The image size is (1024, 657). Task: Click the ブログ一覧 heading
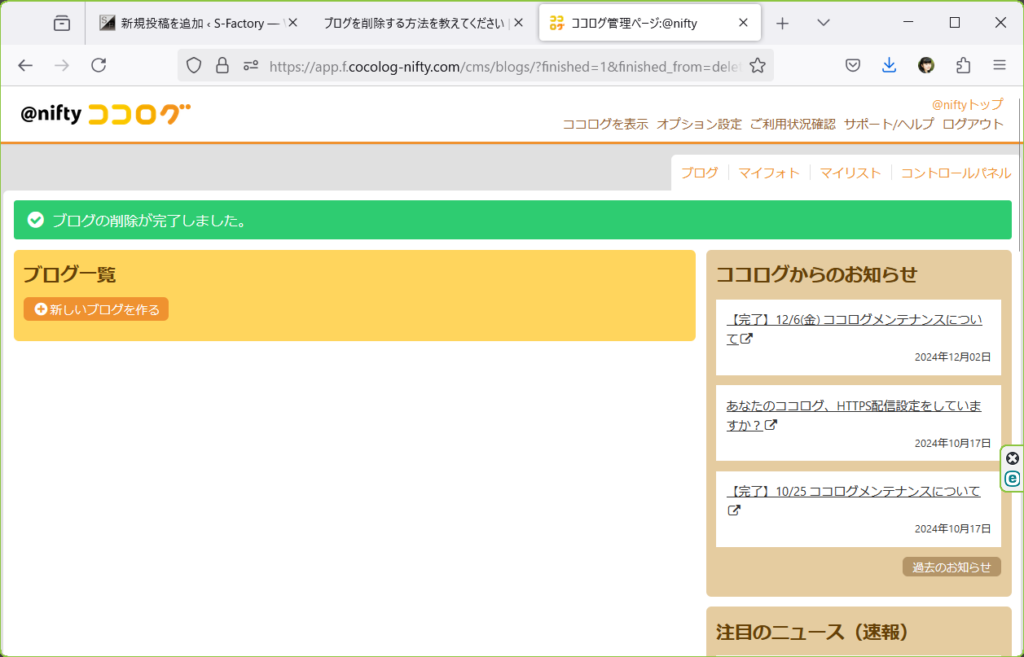(70, 274)
